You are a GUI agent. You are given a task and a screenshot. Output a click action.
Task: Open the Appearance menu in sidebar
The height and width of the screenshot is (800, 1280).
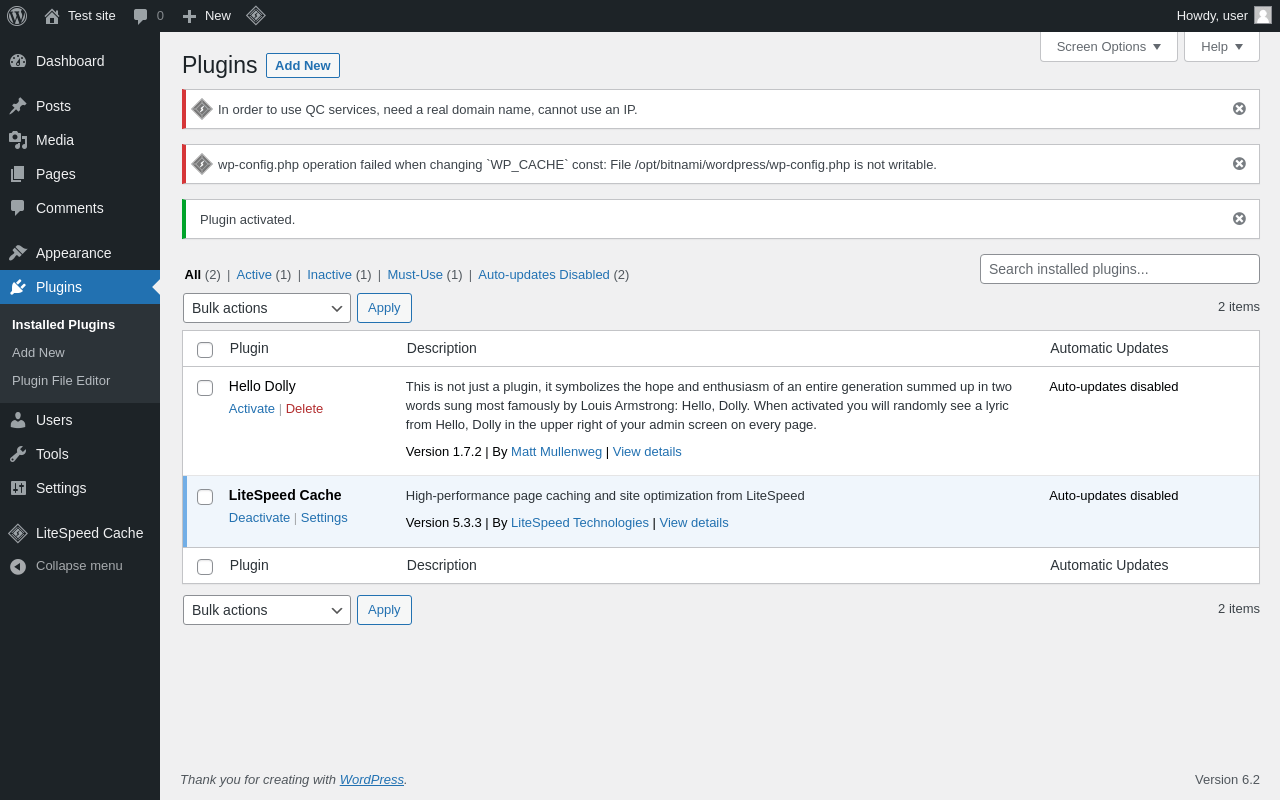(x=73, y=253)
